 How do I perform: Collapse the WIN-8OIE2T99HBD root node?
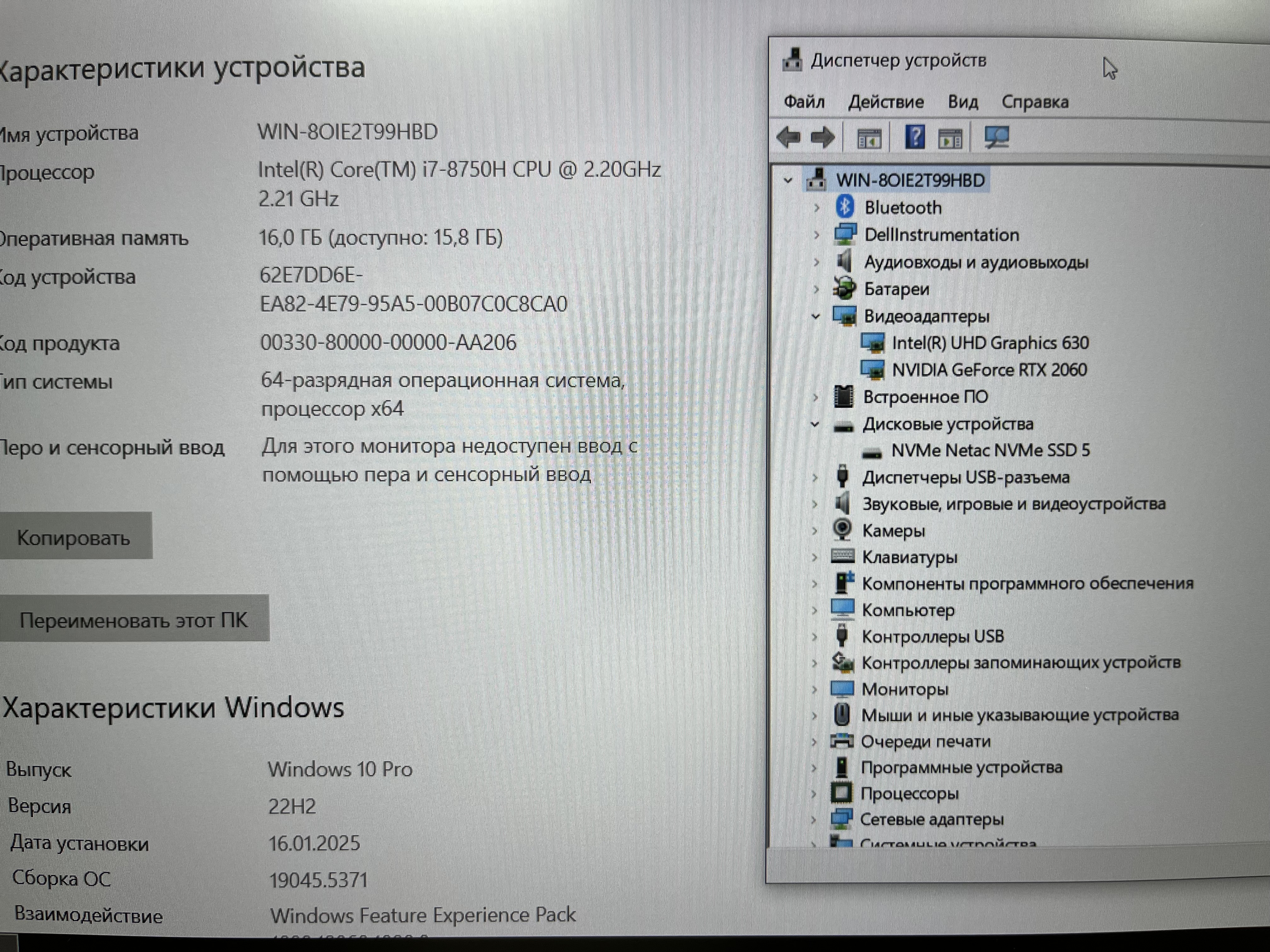click(788, 181)
